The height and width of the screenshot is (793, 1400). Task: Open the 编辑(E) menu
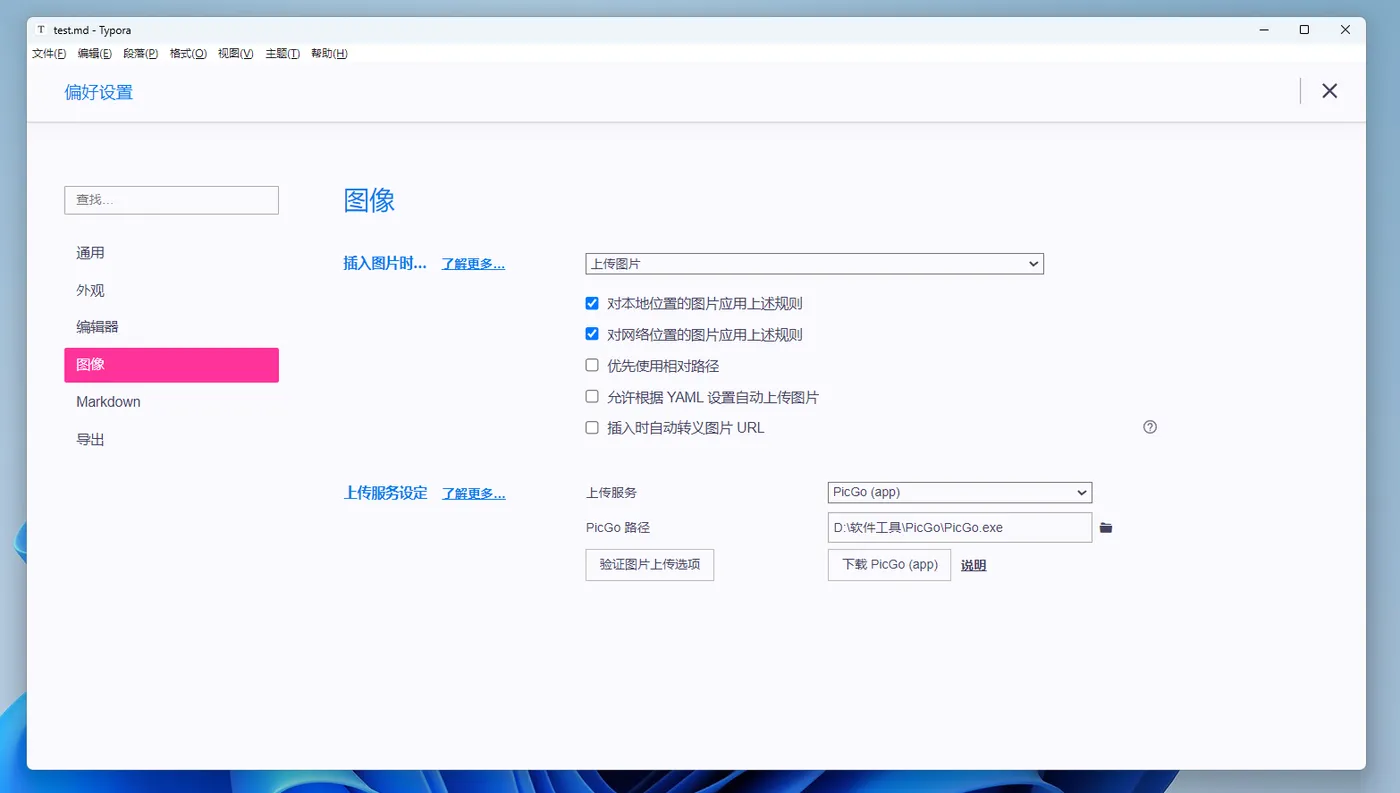pyautogui.click(x=95, y=54)
